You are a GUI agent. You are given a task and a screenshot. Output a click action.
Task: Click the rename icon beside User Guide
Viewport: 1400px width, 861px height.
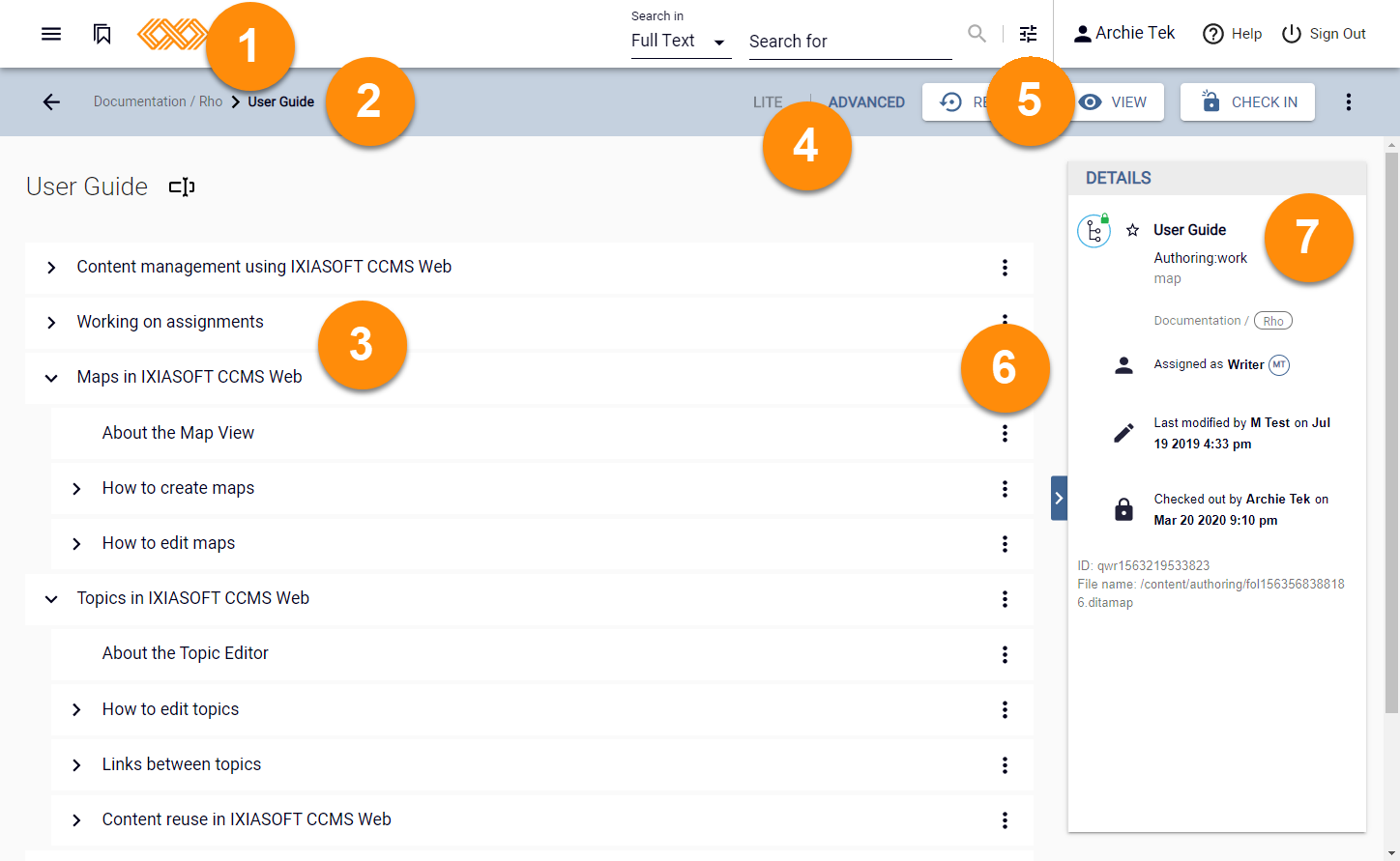point(182,187)
